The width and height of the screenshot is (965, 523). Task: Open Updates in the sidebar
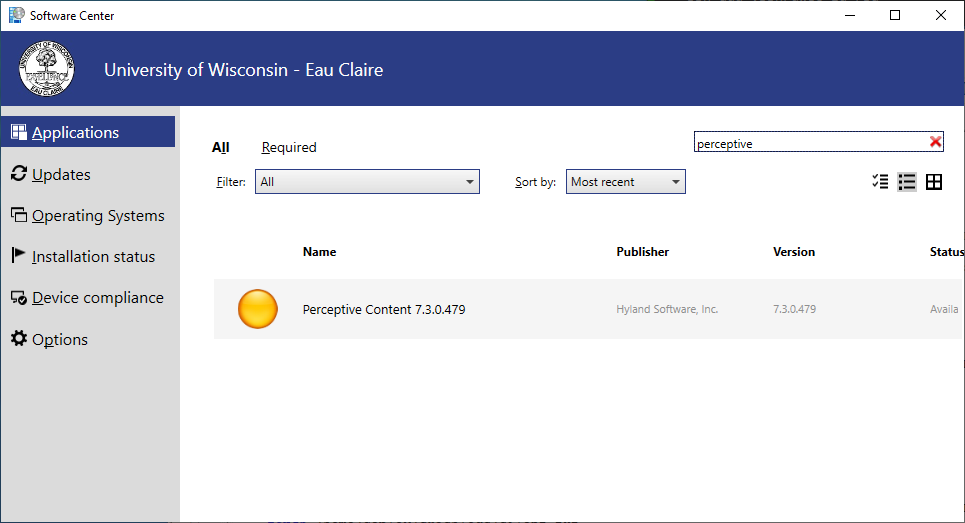pyautogui.click(x=60, y=174)
